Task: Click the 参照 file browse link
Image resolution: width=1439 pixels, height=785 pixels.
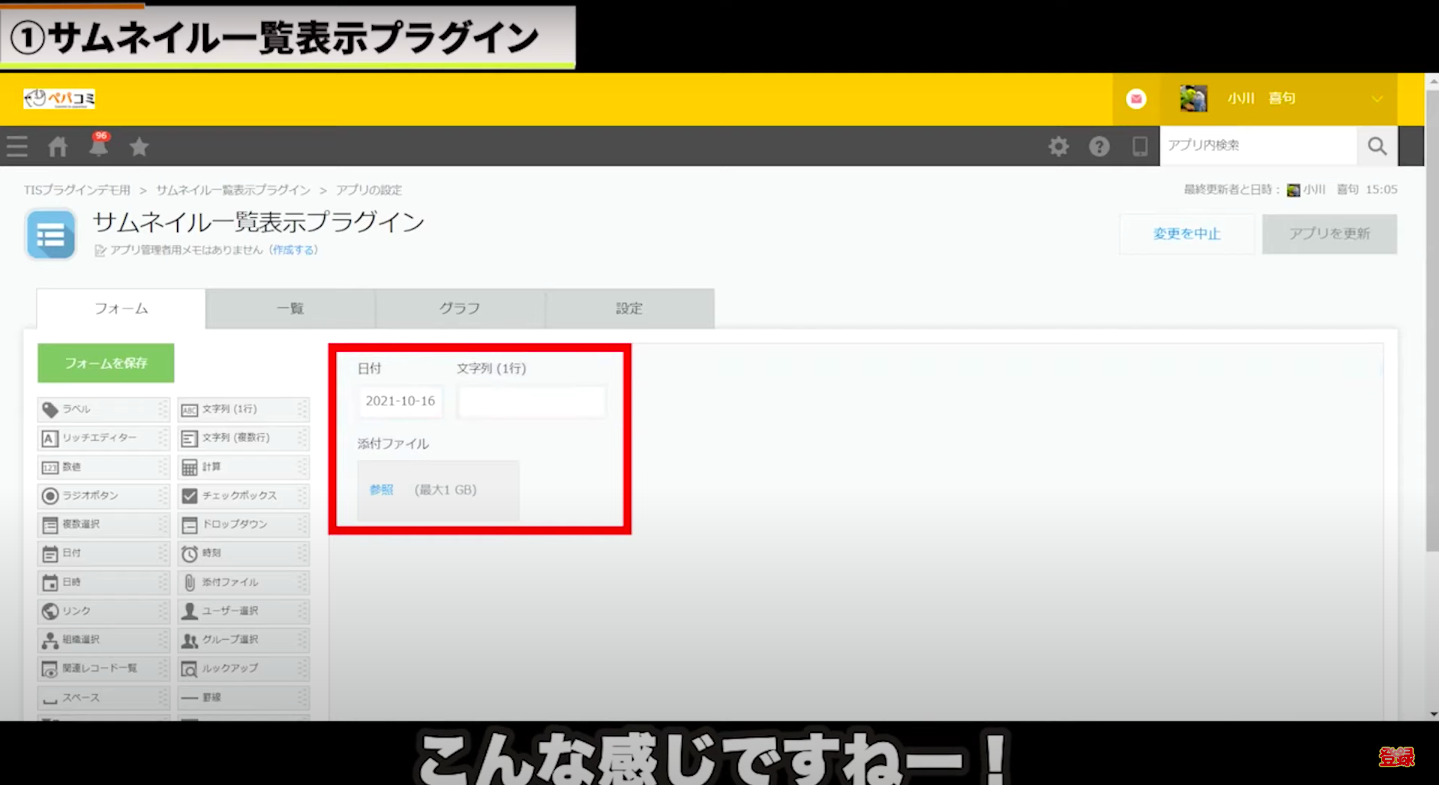Action: [381, 490]
